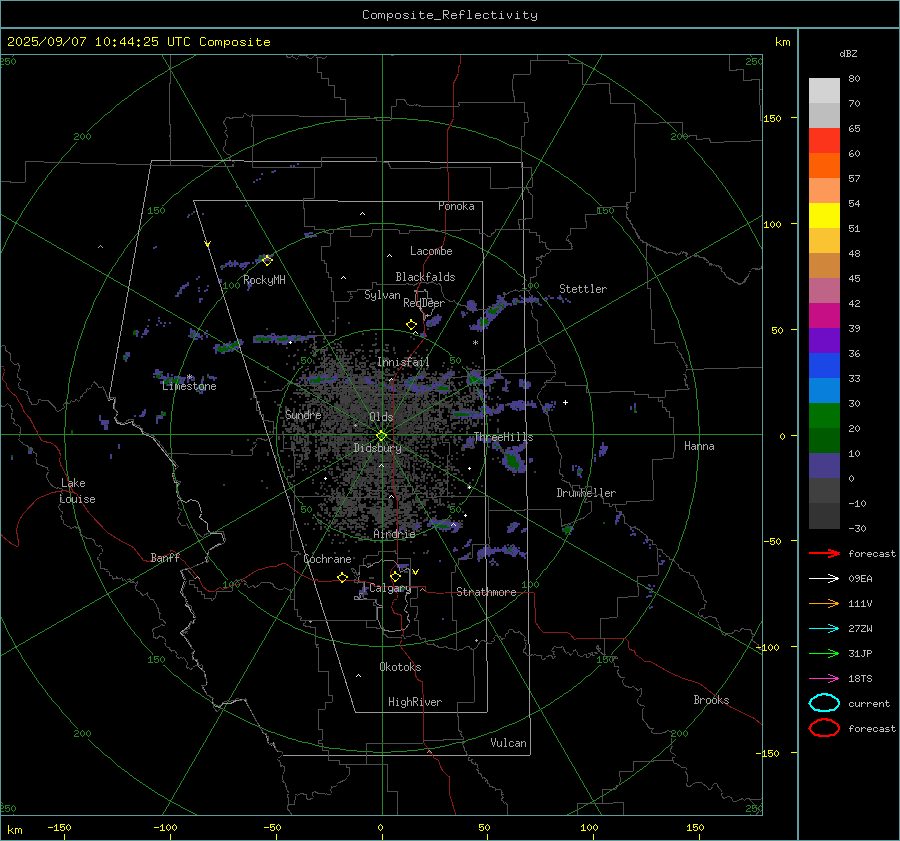Click the Blackfalds town label
Viewport: 900px width, 841px height.
tap(425, 277)
